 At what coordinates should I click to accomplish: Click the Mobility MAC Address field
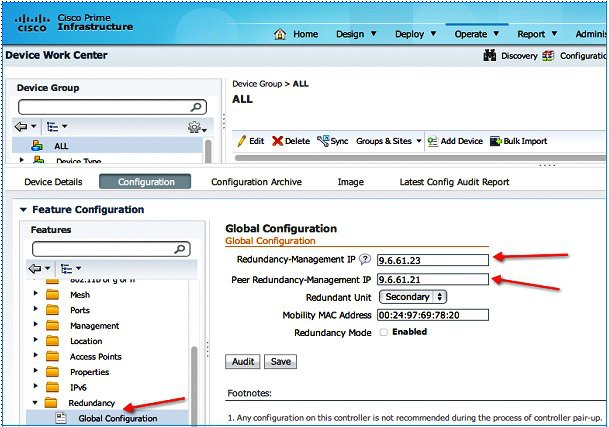pyautogui.click(x=433, y=315)
